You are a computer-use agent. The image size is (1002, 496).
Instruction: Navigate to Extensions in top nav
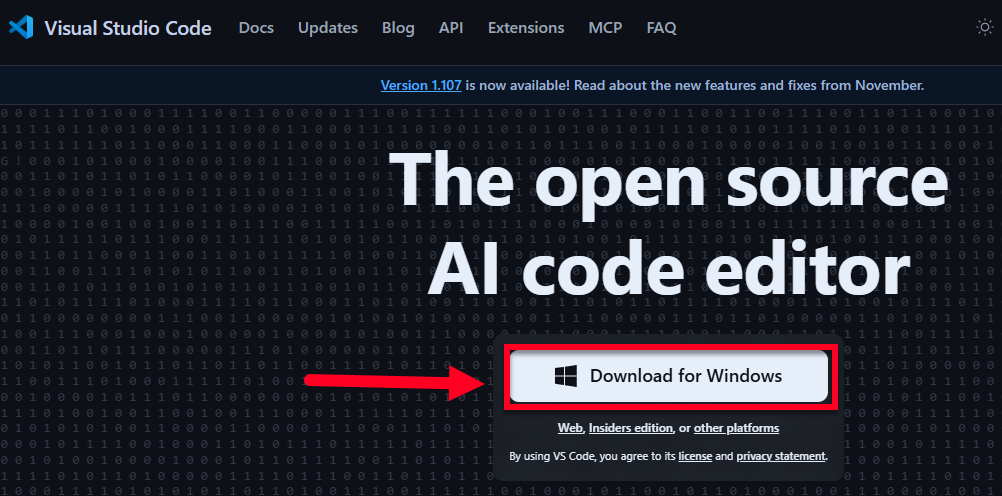tap(525, 28)
